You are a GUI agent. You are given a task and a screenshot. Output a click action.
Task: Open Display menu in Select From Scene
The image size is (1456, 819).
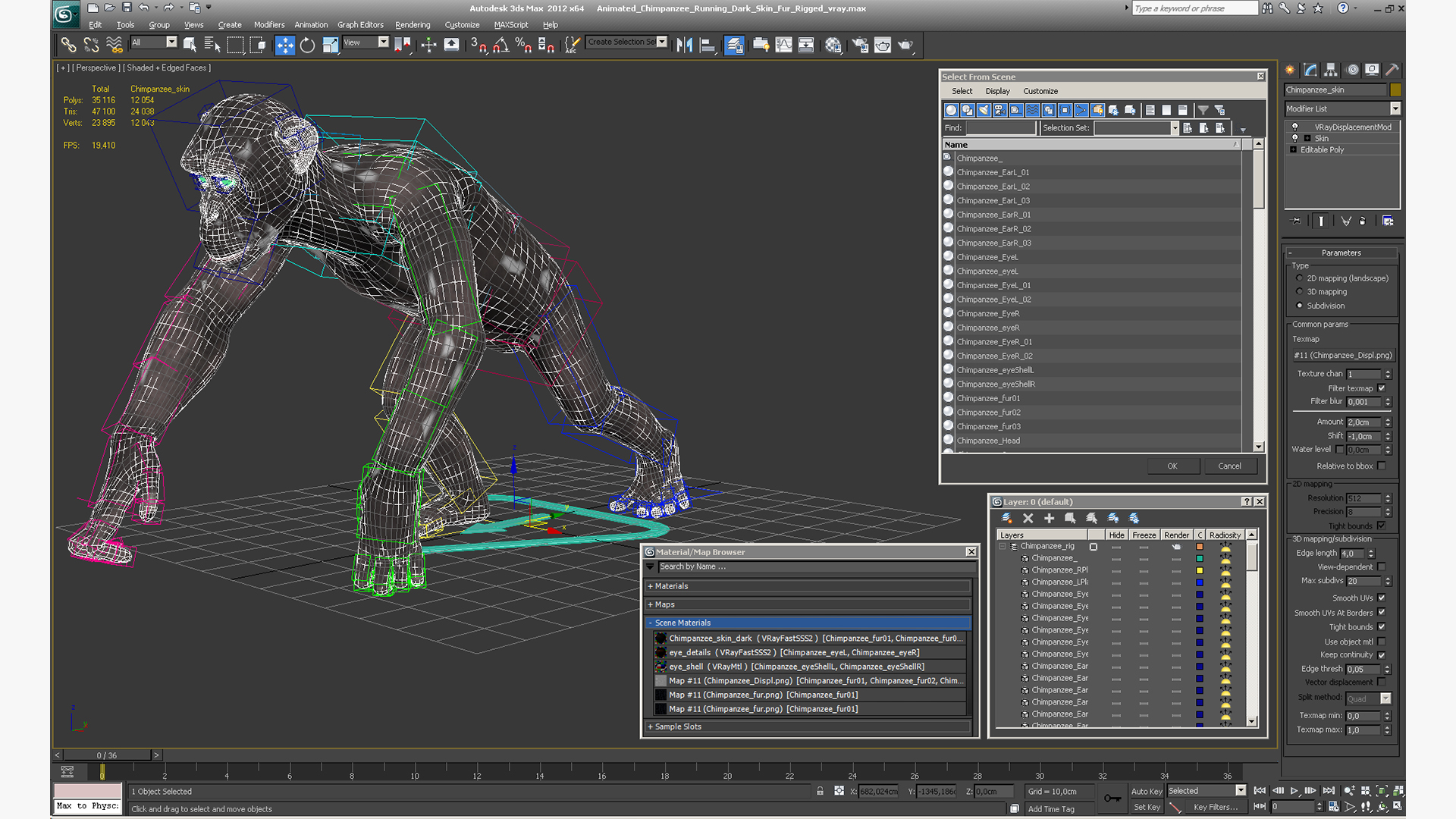click(997, 91)
